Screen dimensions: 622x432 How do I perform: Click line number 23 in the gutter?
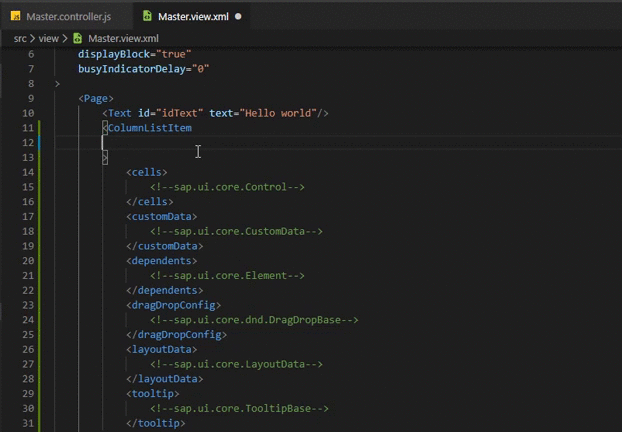coord(28,305)
